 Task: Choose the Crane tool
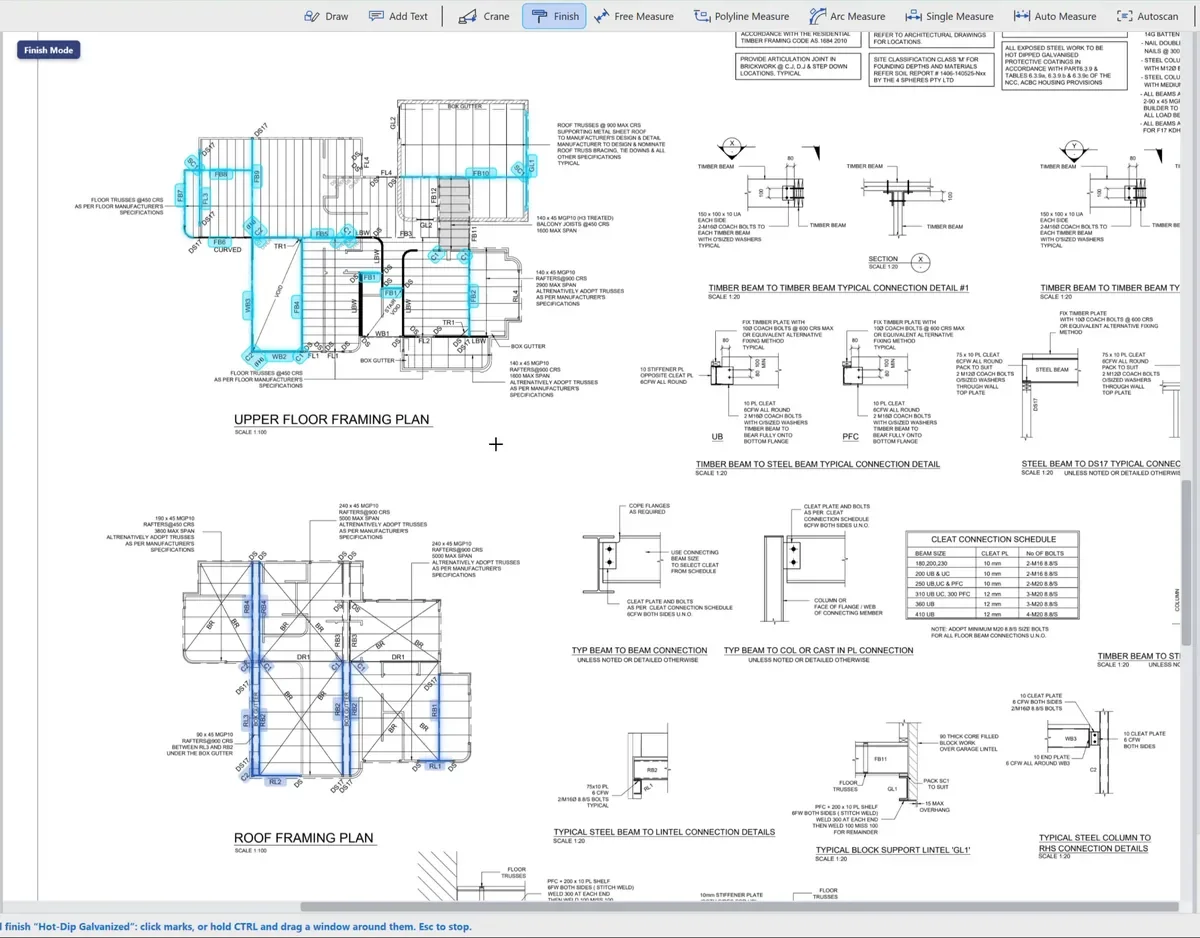click(x=484, y=16)
